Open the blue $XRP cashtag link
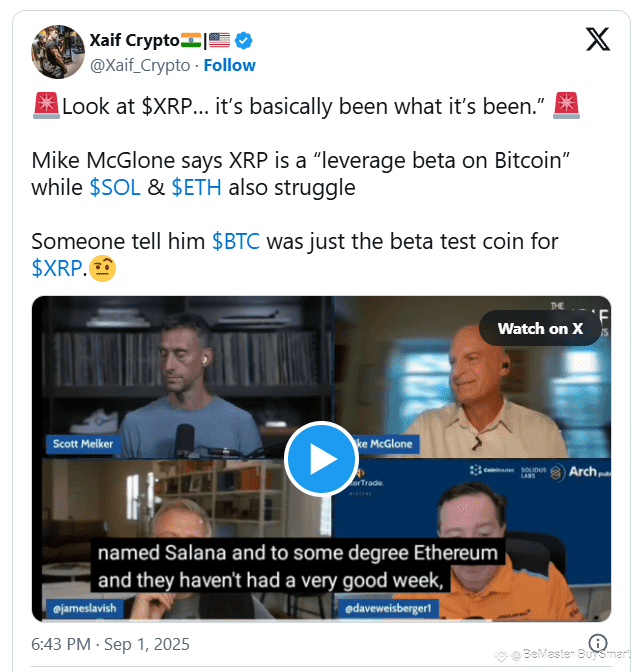This screenshot has width=638, height=672. click(x=57, y=269)
